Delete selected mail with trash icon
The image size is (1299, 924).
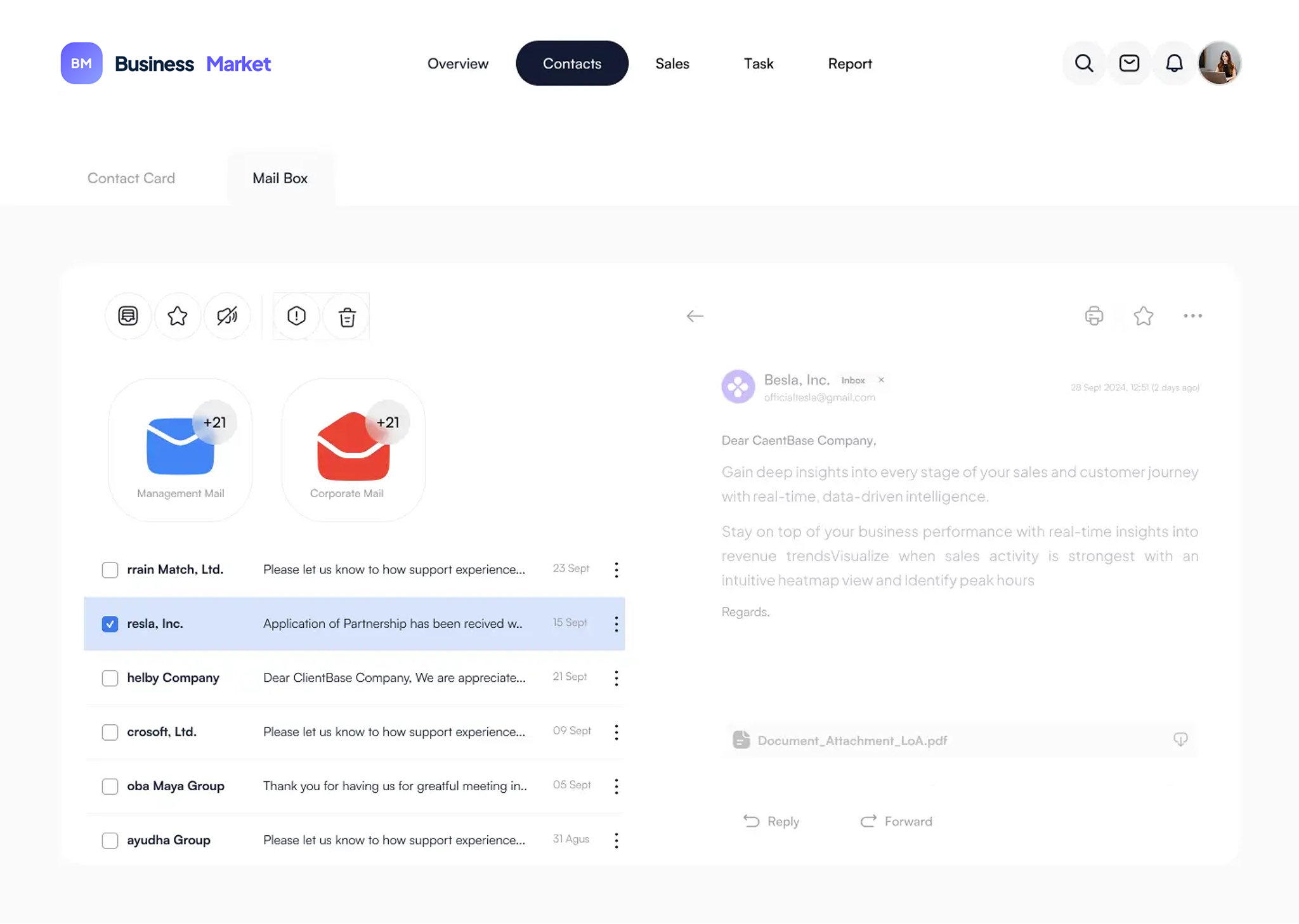click(x=346, y=316)
